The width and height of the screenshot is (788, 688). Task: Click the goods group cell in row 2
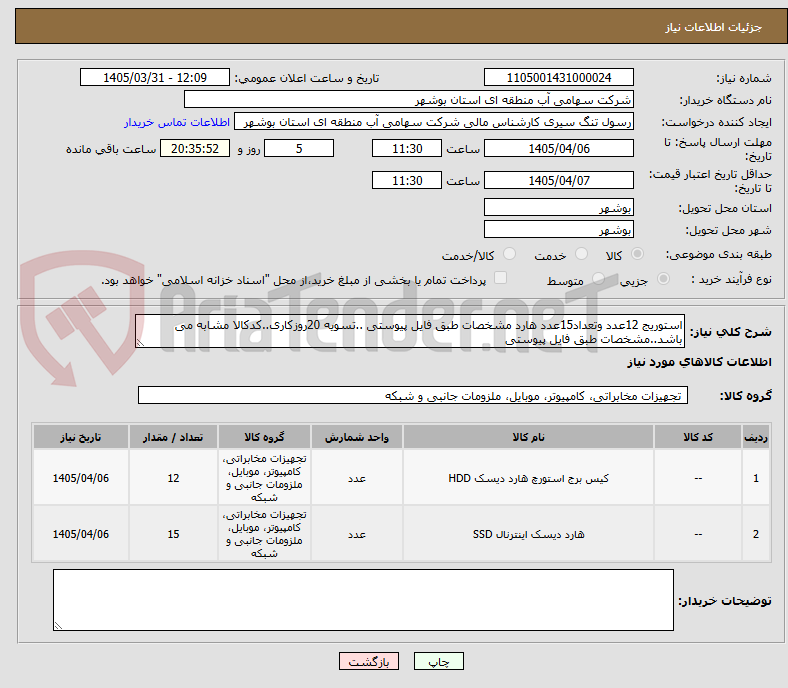[x=264, y=533]
